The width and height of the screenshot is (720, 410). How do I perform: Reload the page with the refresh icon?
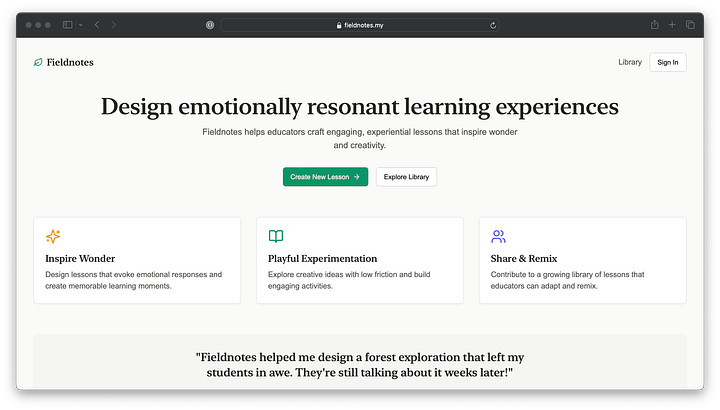click(493, 25)
